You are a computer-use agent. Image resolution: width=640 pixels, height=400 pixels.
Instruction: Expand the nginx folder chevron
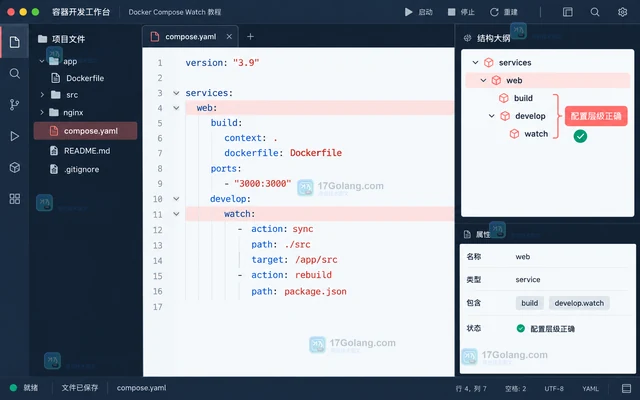pyautogui.click(x=42, y=112)
